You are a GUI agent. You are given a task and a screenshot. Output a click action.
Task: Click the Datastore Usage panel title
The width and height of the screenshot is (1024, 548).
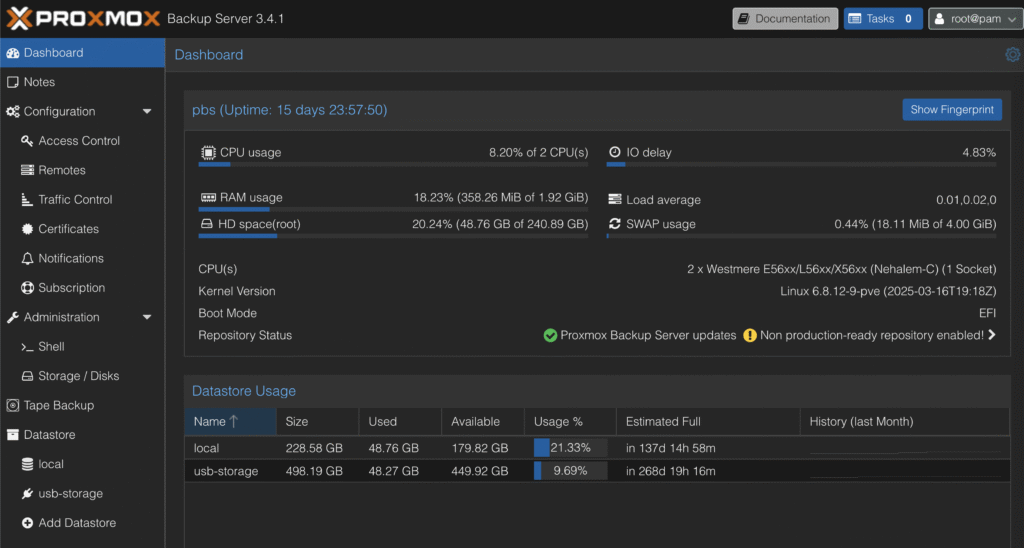pyautogui.click(x=244, y=391)
